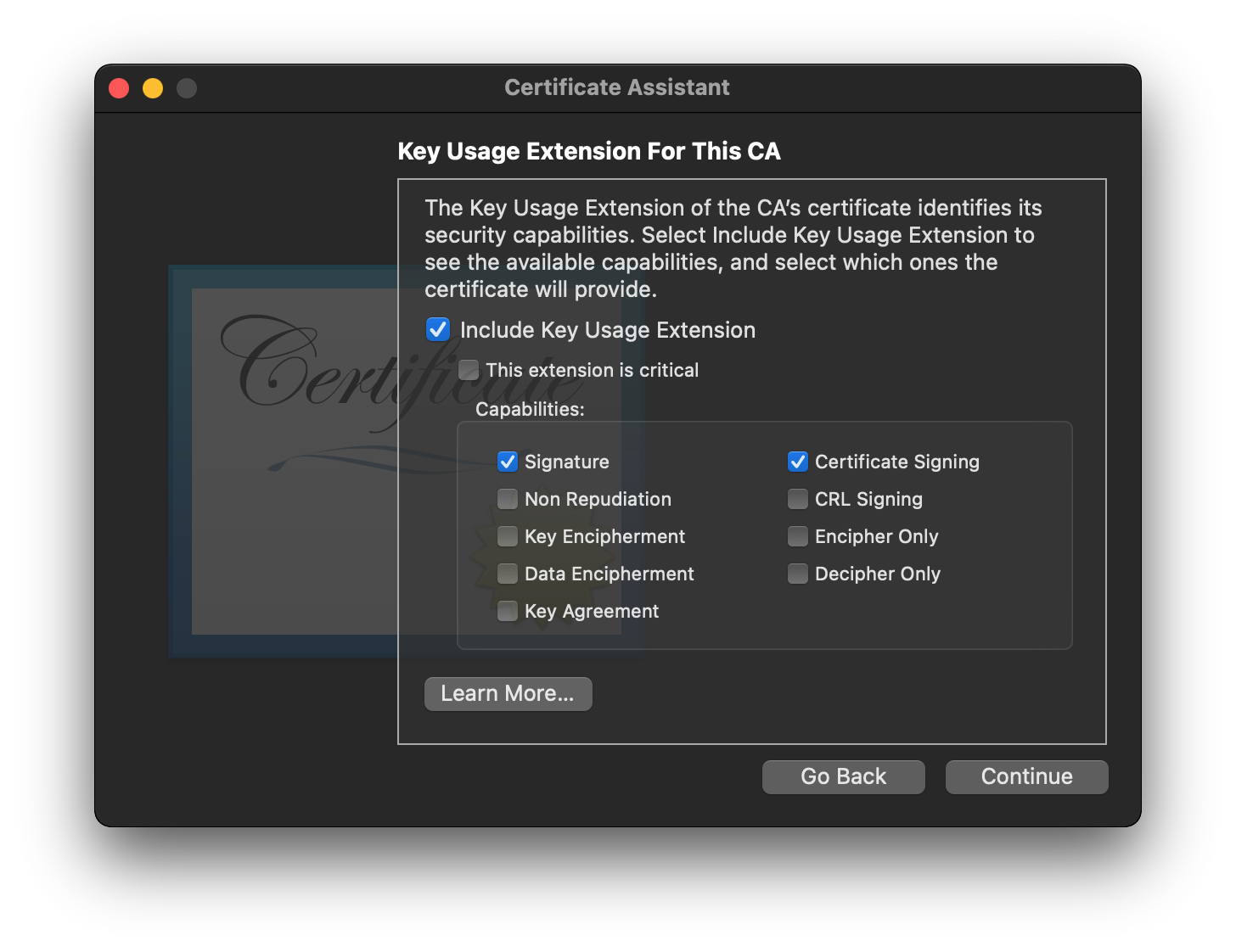Enable 'This extension is critical' checkbox

(469, 370)
